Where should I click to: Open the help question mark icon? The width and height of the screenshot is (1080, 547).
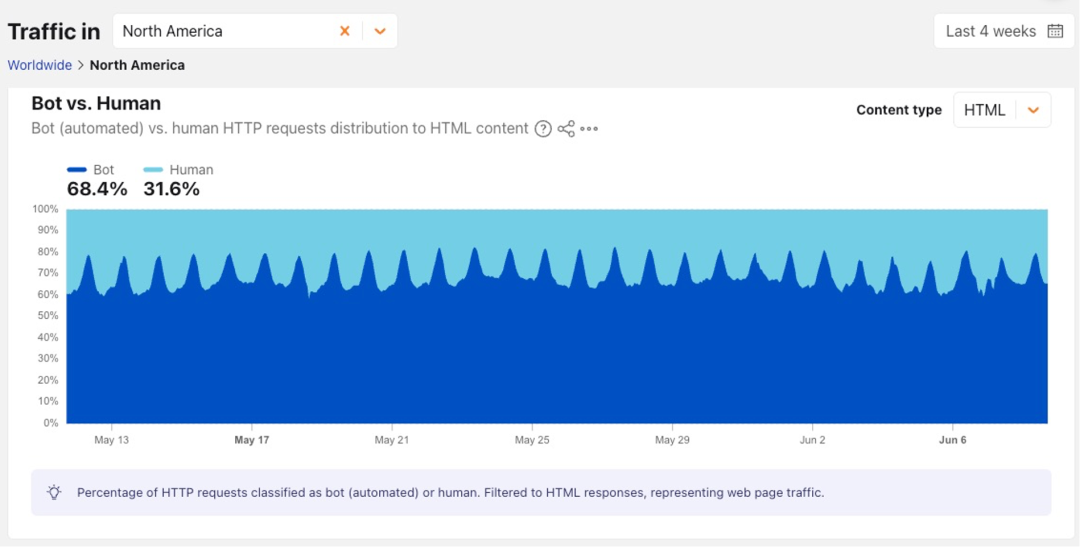click(543, 129)
